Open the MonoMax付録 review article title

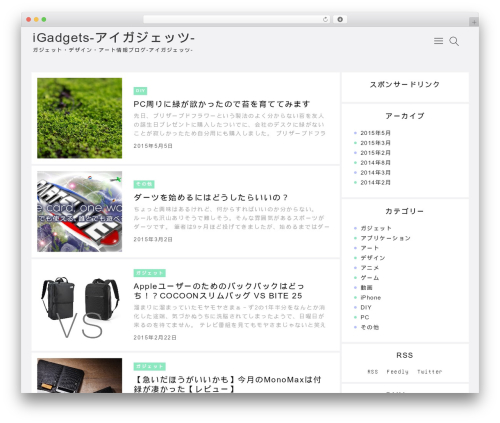tap(227, 384)
